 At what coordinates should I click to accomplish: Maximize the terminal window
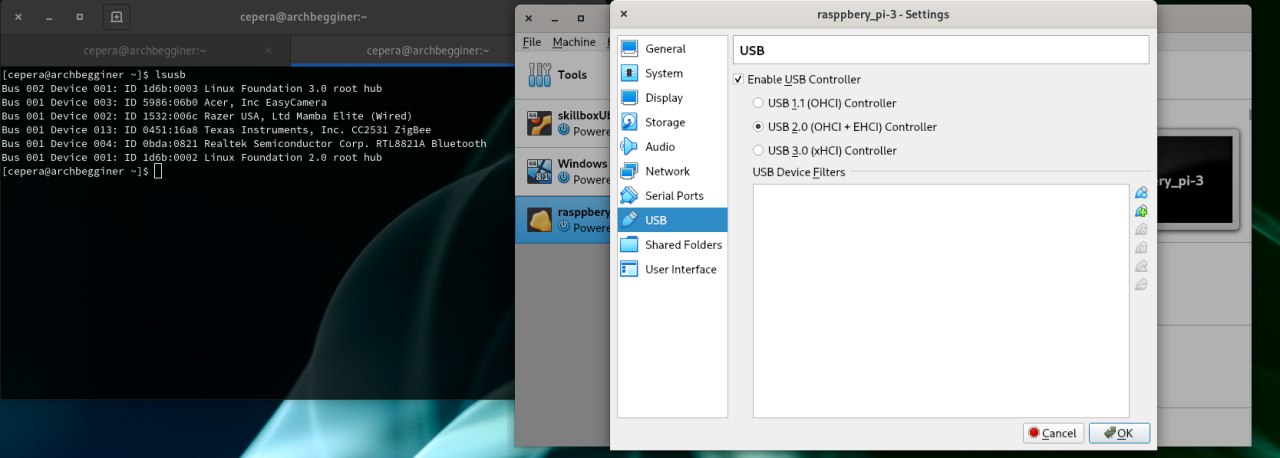80,17
